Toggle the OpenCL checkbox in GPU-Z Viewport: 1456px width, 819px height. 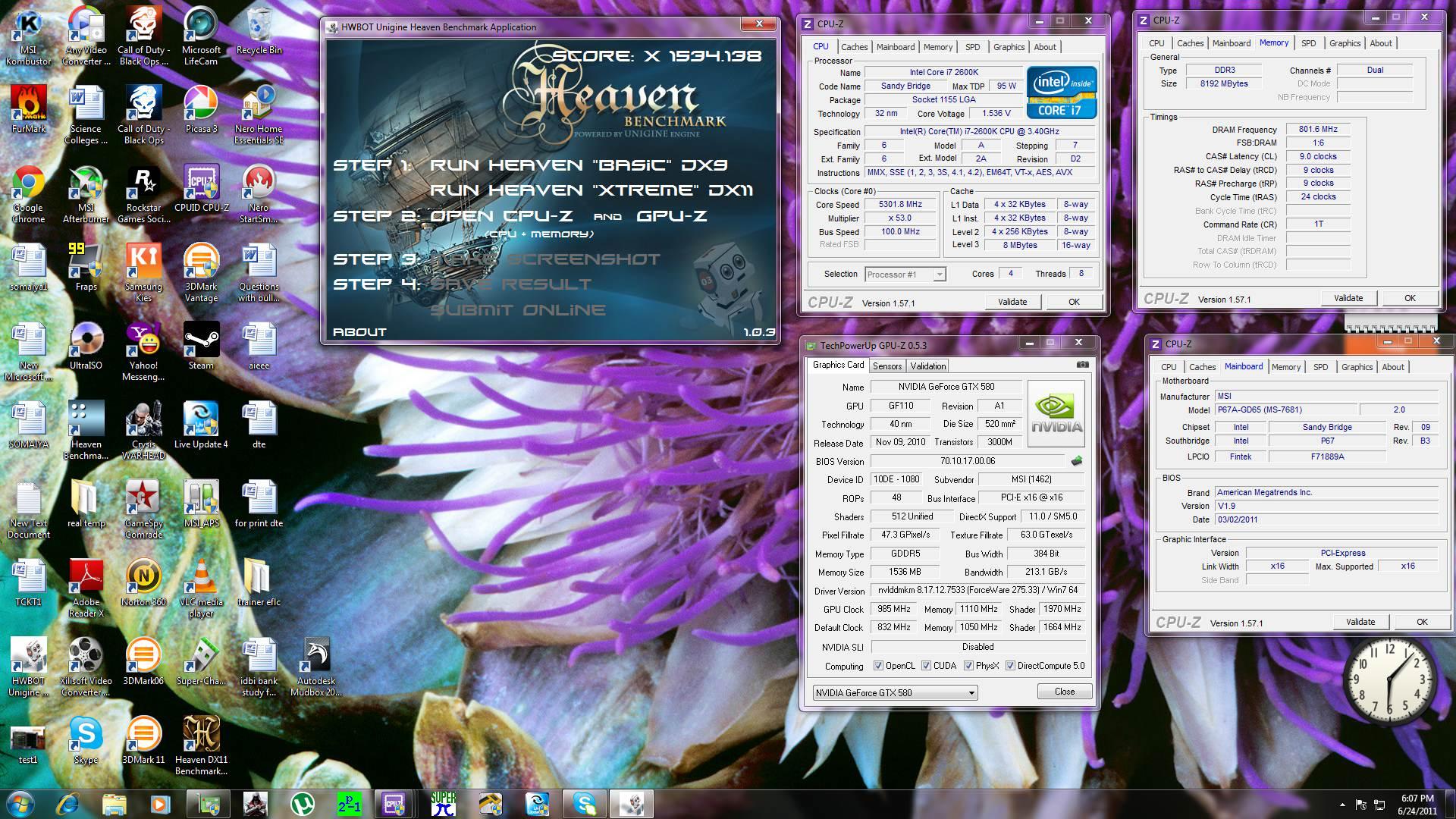(x=878, y=666)
